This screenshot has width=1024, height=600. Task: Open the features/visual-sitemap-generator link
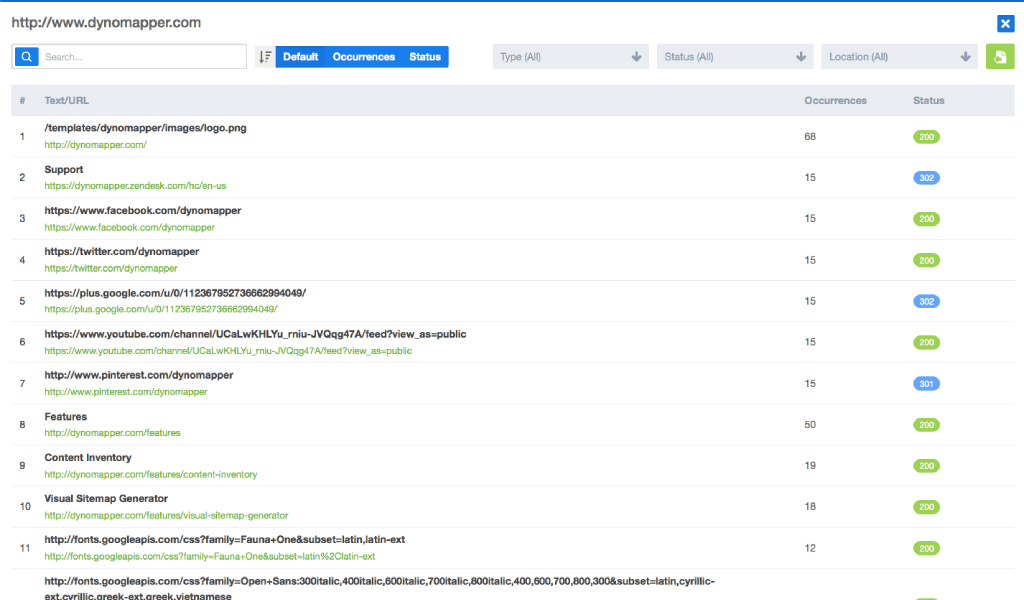[x=167, y=516]
